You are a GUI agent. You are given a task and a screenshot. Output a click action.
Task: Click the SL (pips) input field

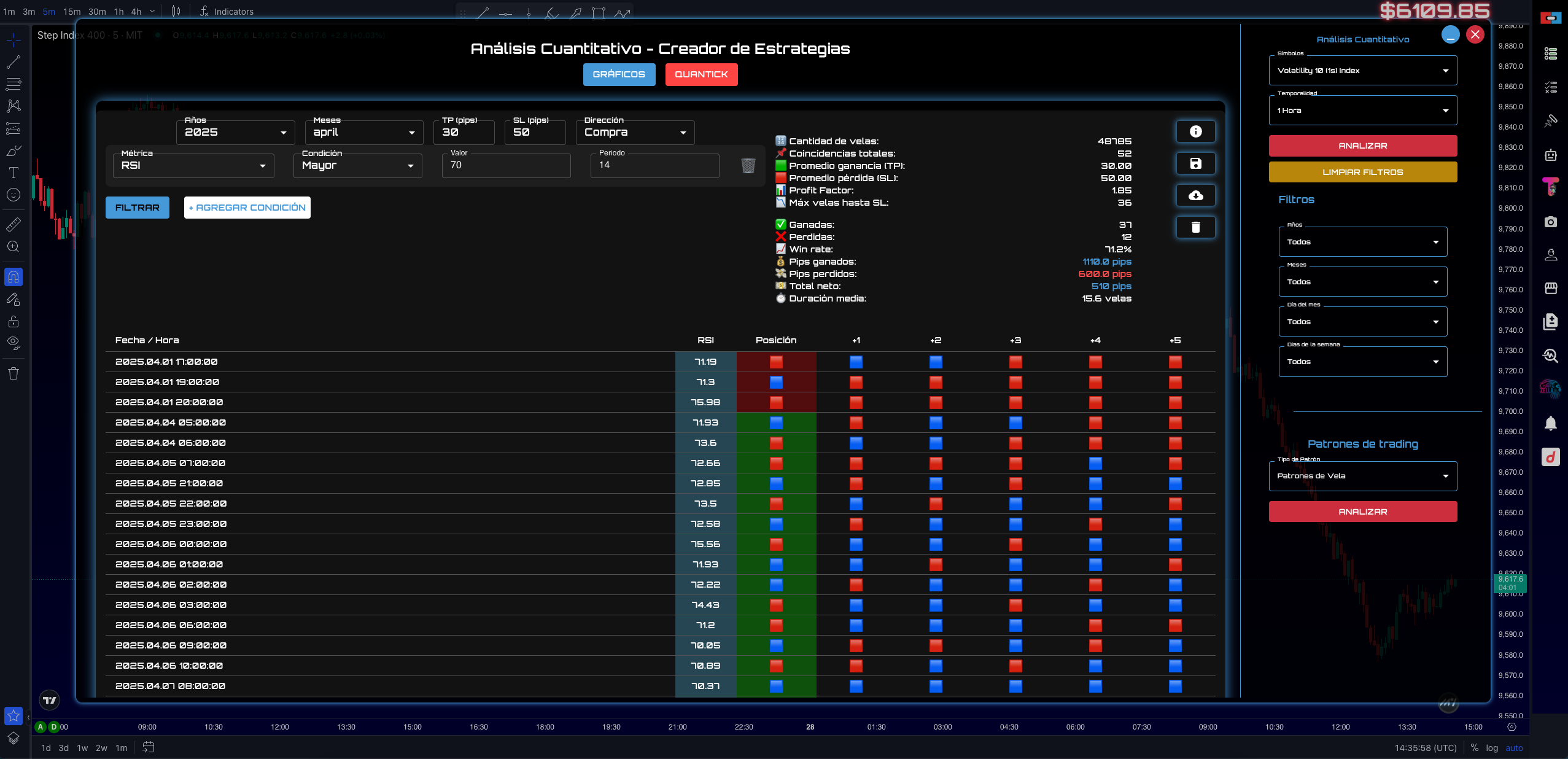(x=535, y=132)
